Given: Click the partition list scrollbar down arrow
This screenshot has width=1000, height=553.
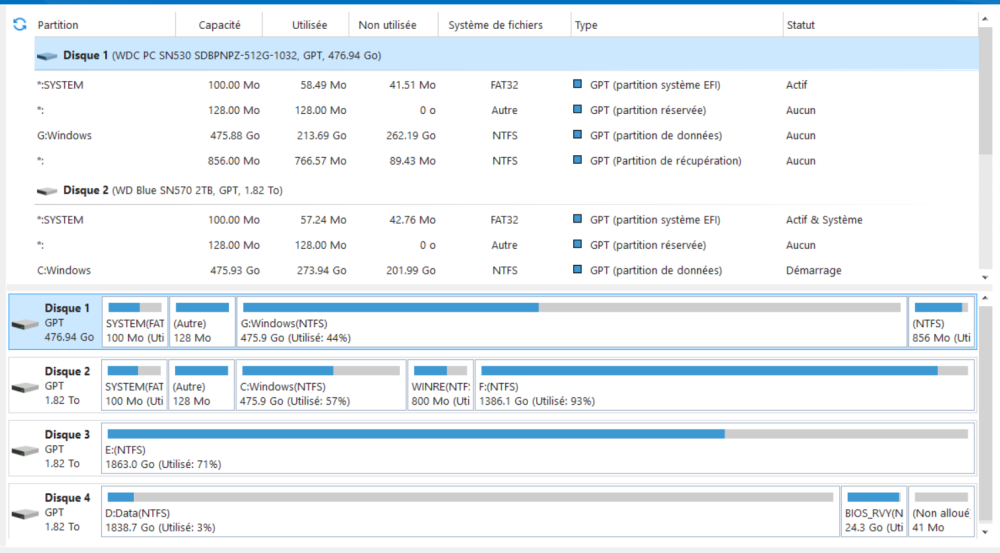Looking at the screenshot, I should click(x=985, y=277).
